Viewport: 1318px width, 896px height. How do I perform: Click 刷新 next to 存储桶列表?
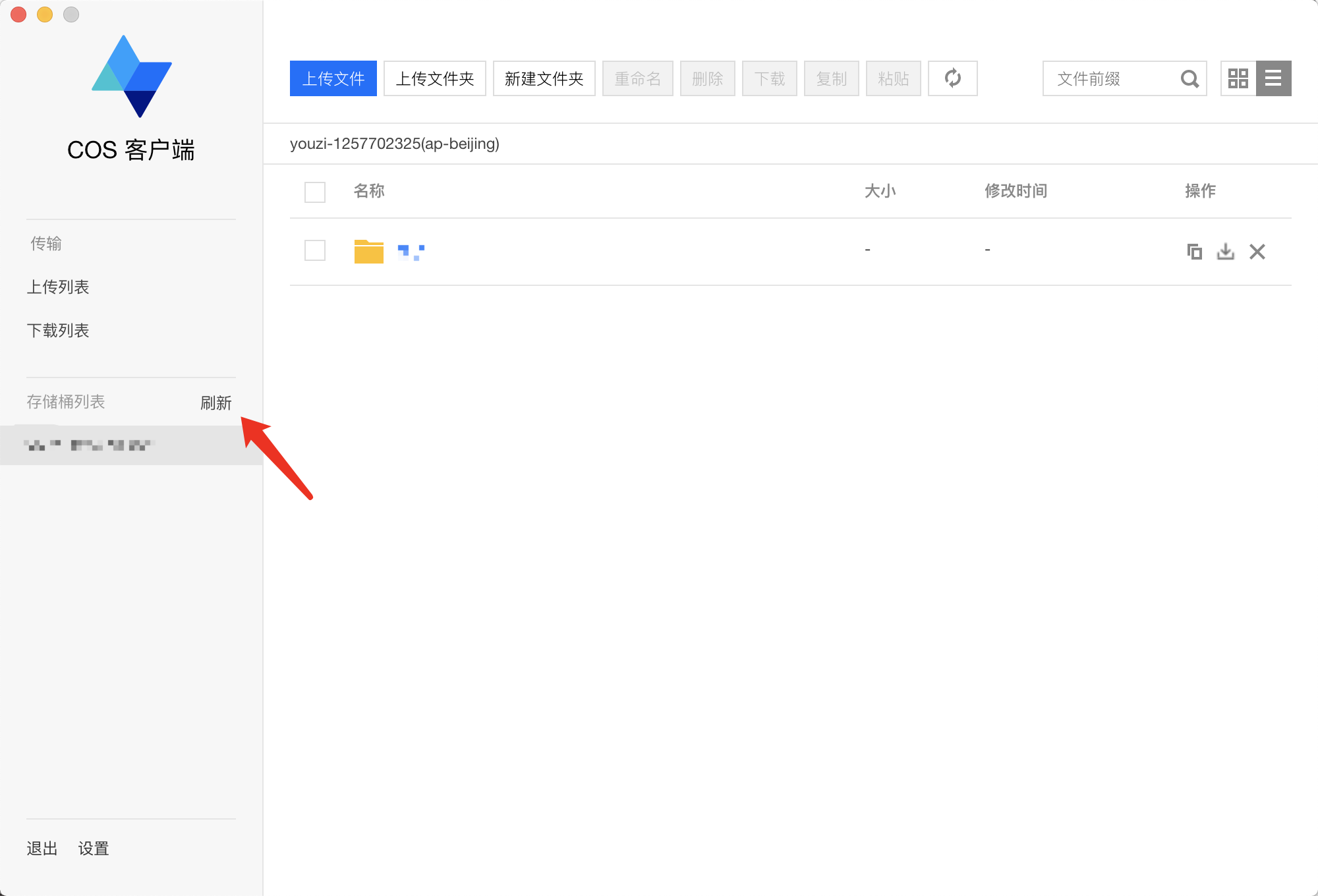click(x=215, y=403)
